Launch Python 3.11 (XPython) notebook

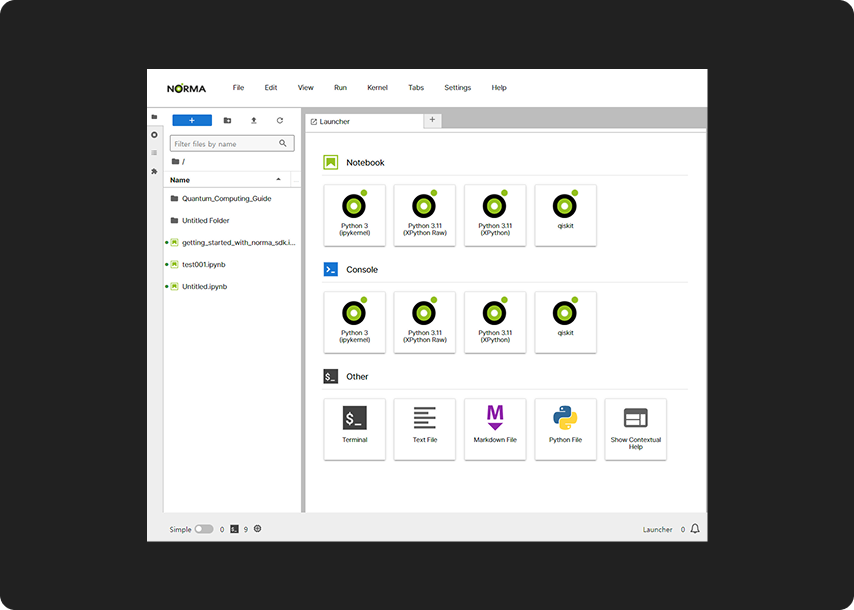click(x=495, y=215)
